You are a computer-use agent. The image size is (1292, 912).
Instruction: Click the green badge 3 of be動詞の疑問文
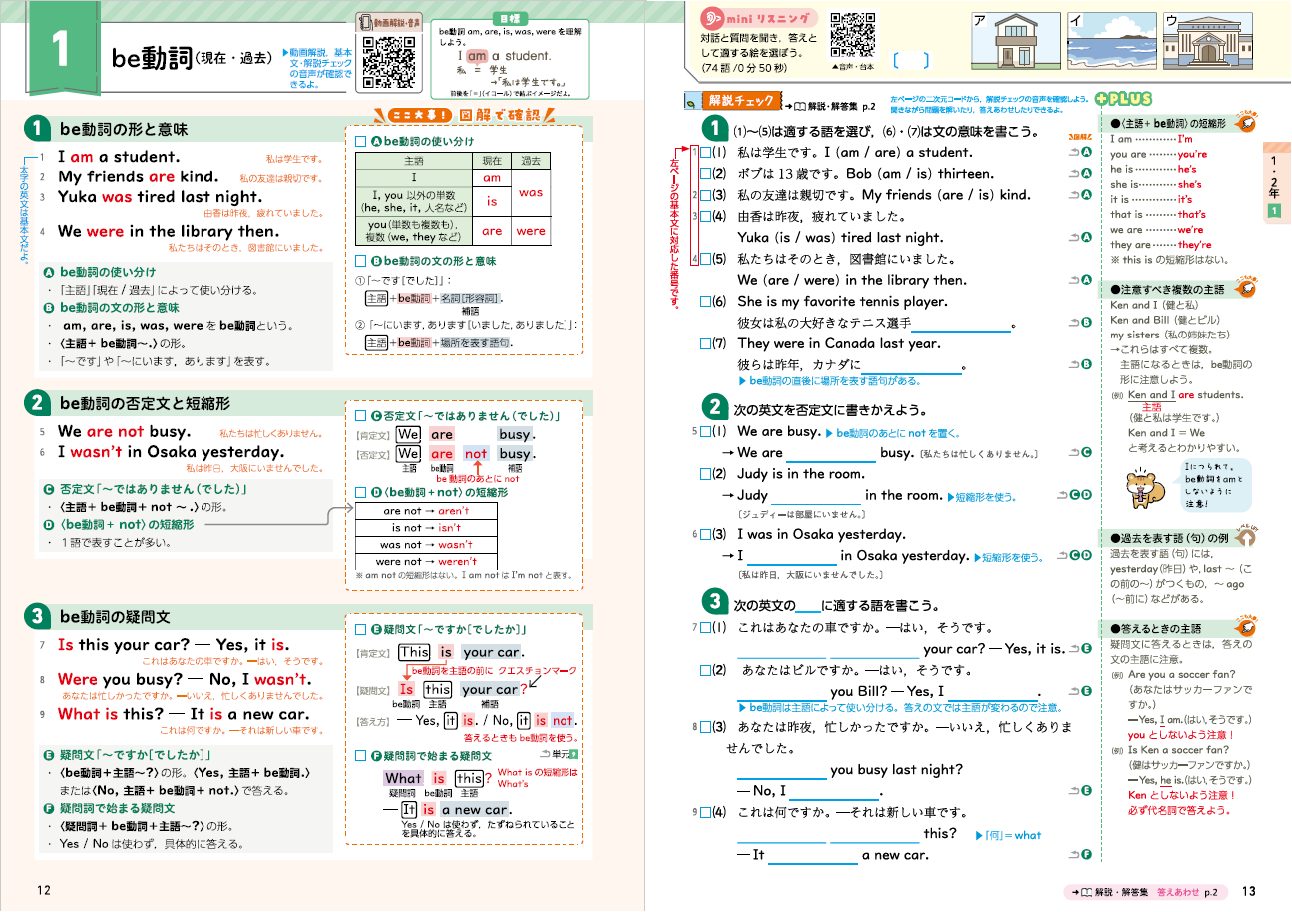(35, 616)
